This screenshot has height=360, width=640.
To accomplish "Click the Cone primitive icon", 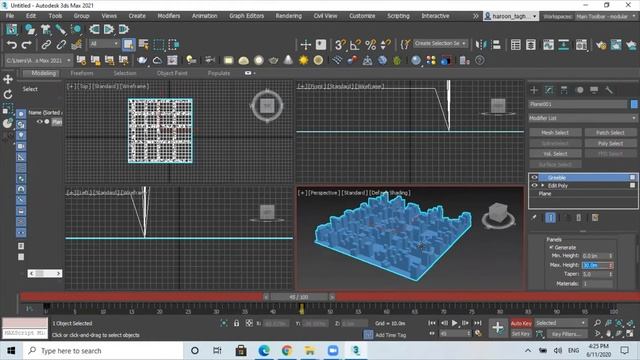I will (x=288, y=60).
